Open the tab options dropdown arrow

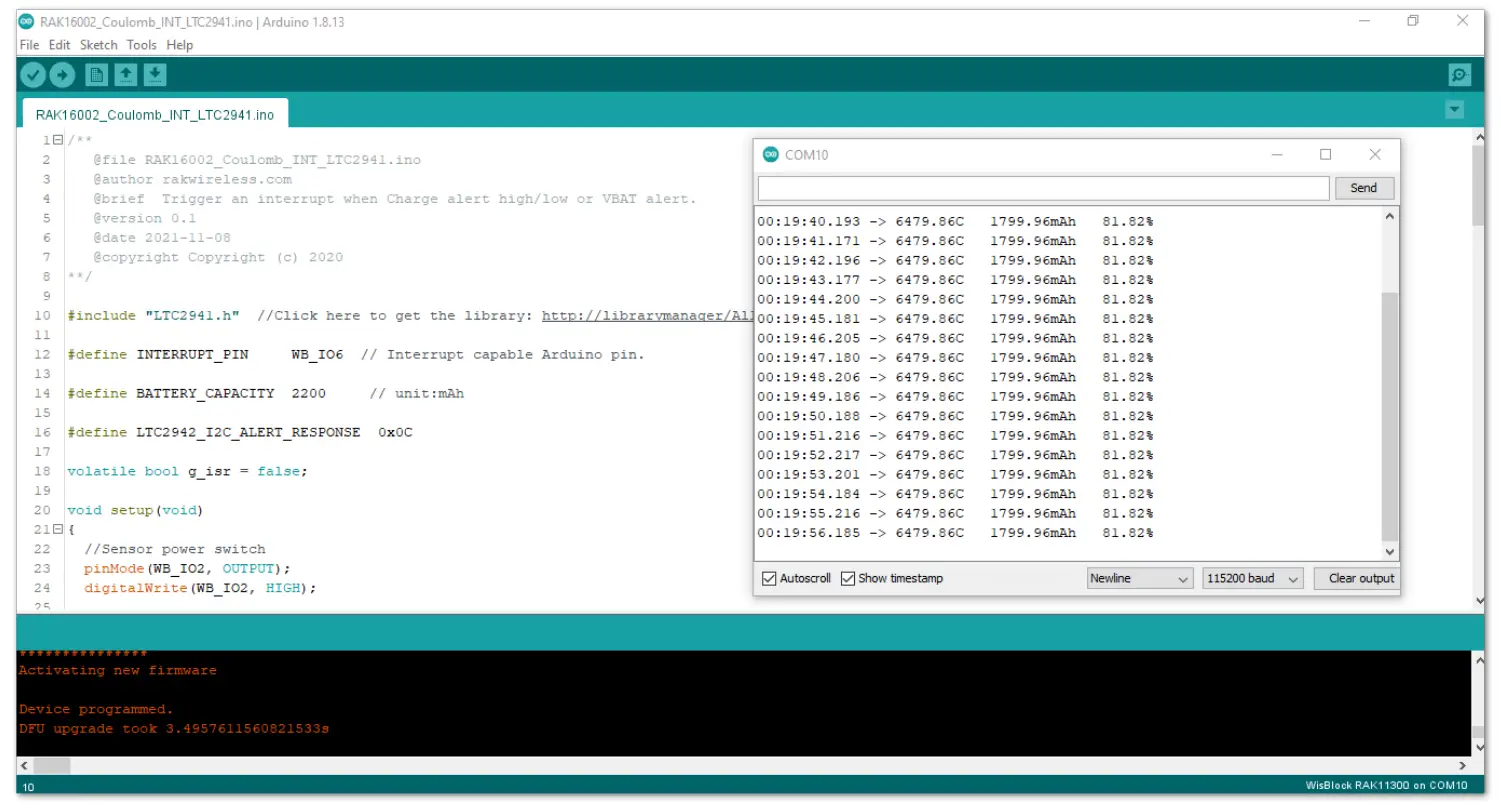pos(1455,109)
